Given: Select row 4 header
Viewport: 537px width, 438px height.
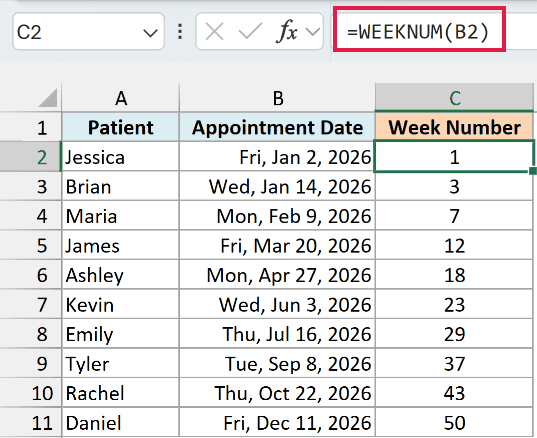Looking at the screenshot, I should (31, 216).
